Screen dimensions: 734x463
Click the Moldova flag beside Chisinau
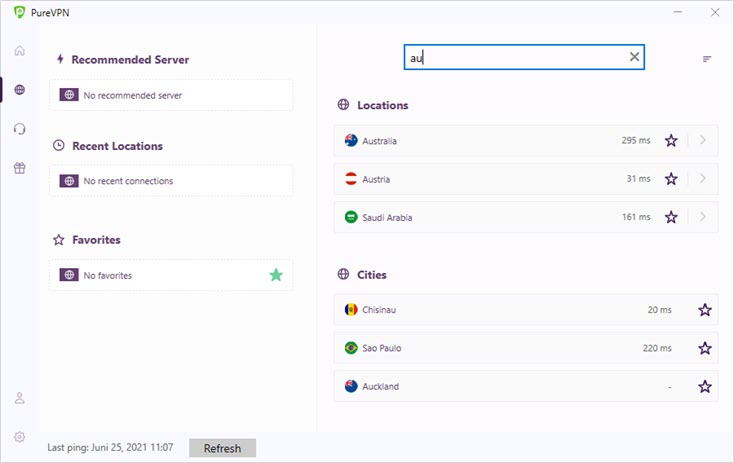click(x=351, y=310)
